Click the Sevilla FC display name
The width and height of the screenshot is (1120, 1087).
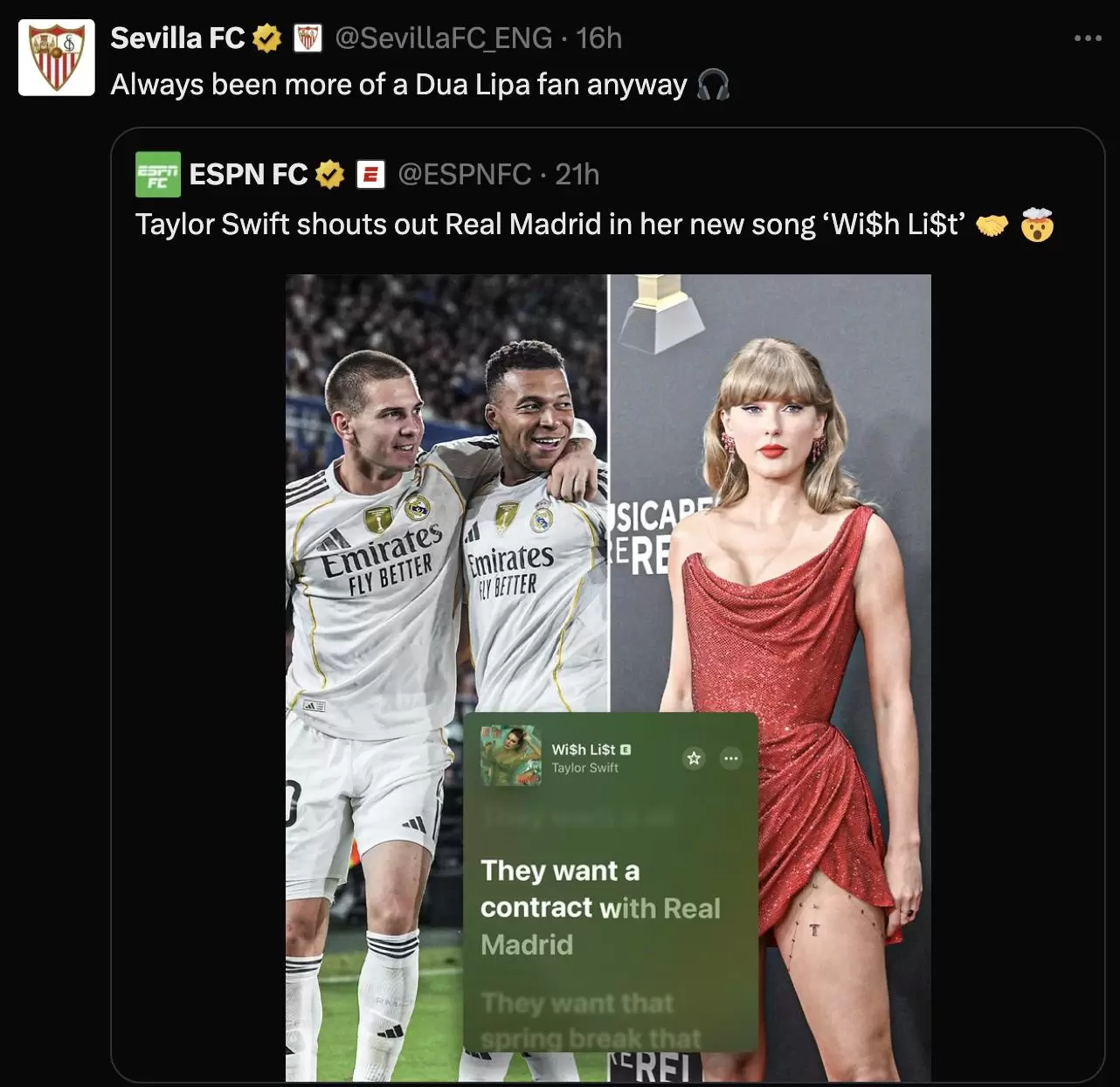pyautogui.click(x=178, y=38)
